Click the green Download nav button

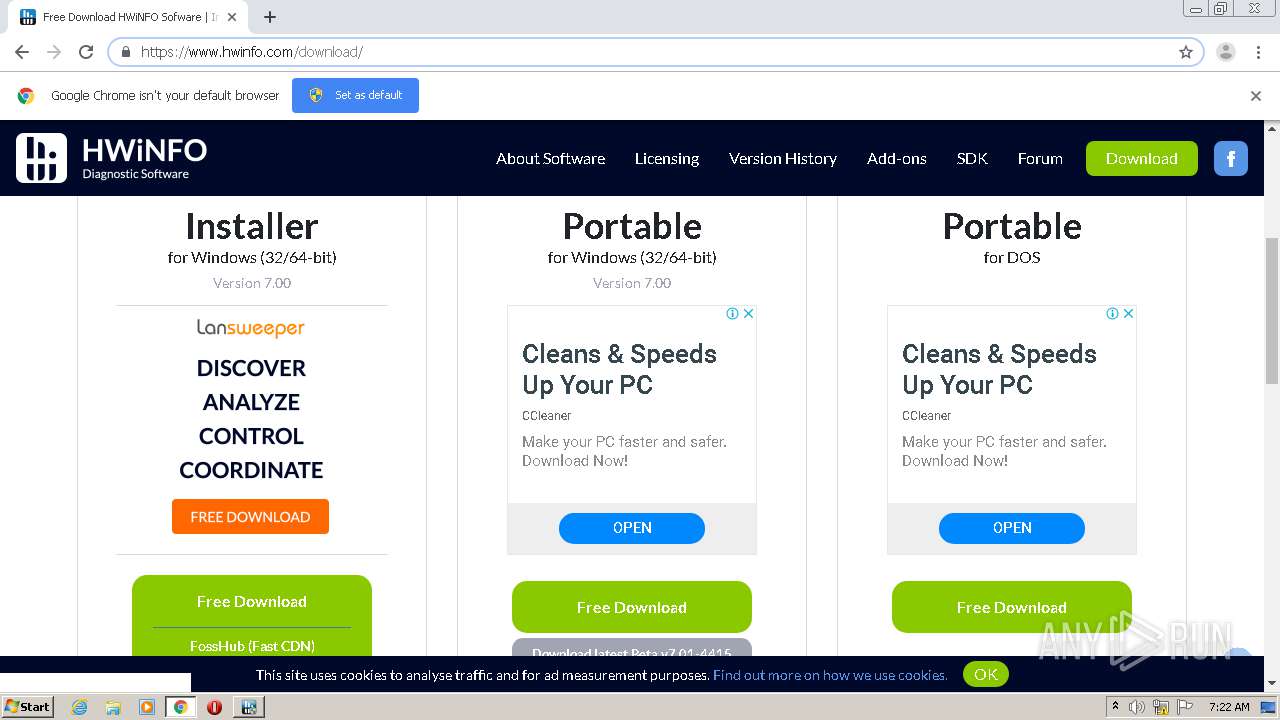[x=1141, y=158]
